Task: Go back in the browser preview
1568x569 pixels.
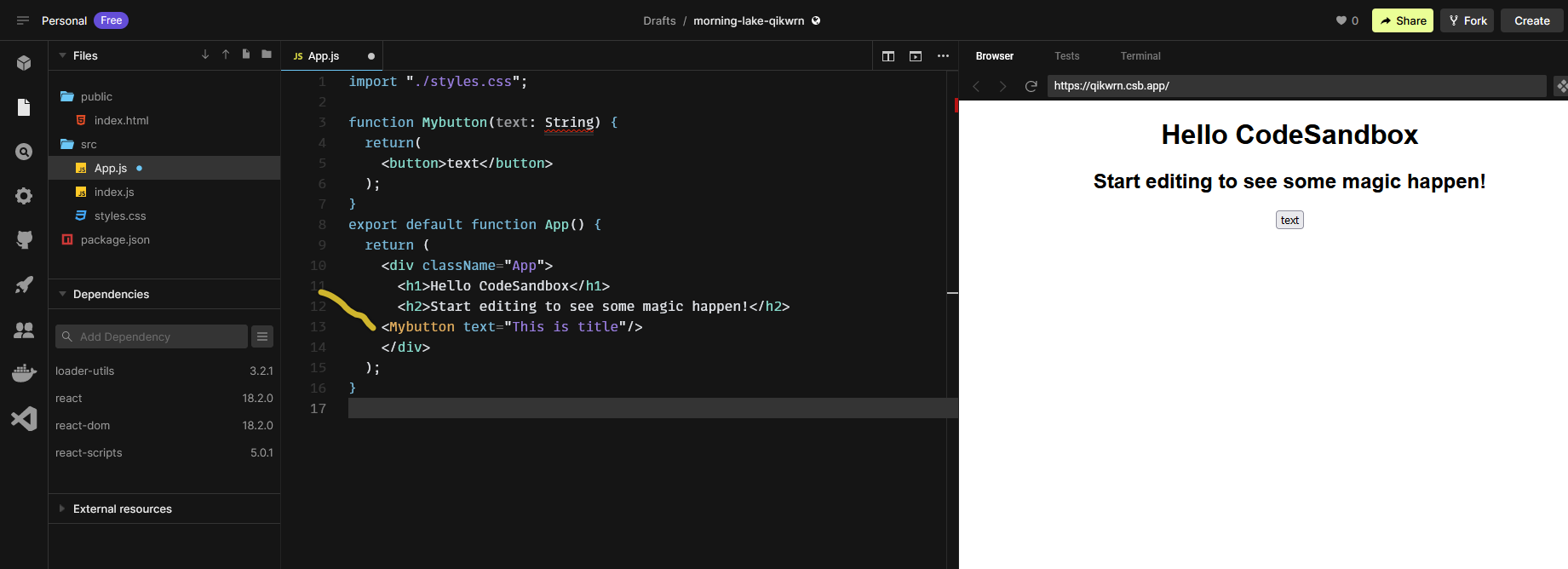Action: pos(977,86)
